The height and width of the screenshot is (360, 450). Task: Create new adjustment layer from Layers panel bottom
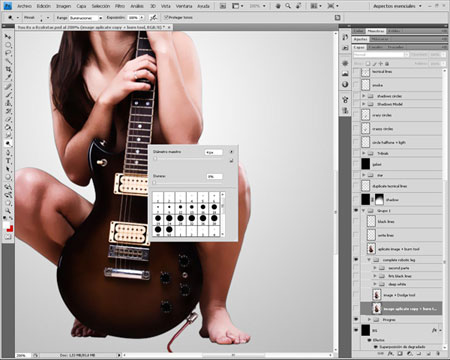click(410, 353)
